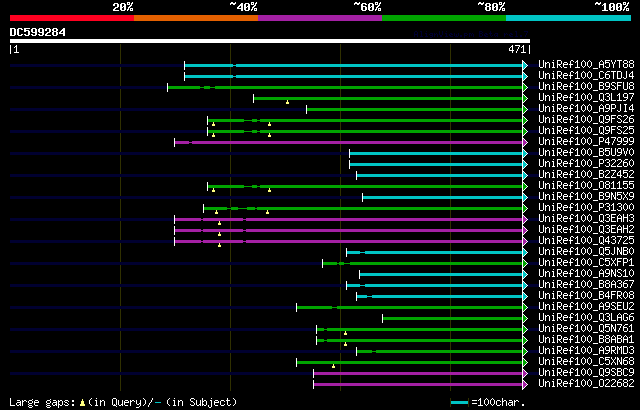Click the cyan ~100% legend segment
Screen dimensions: 640x410
[568, 18]
